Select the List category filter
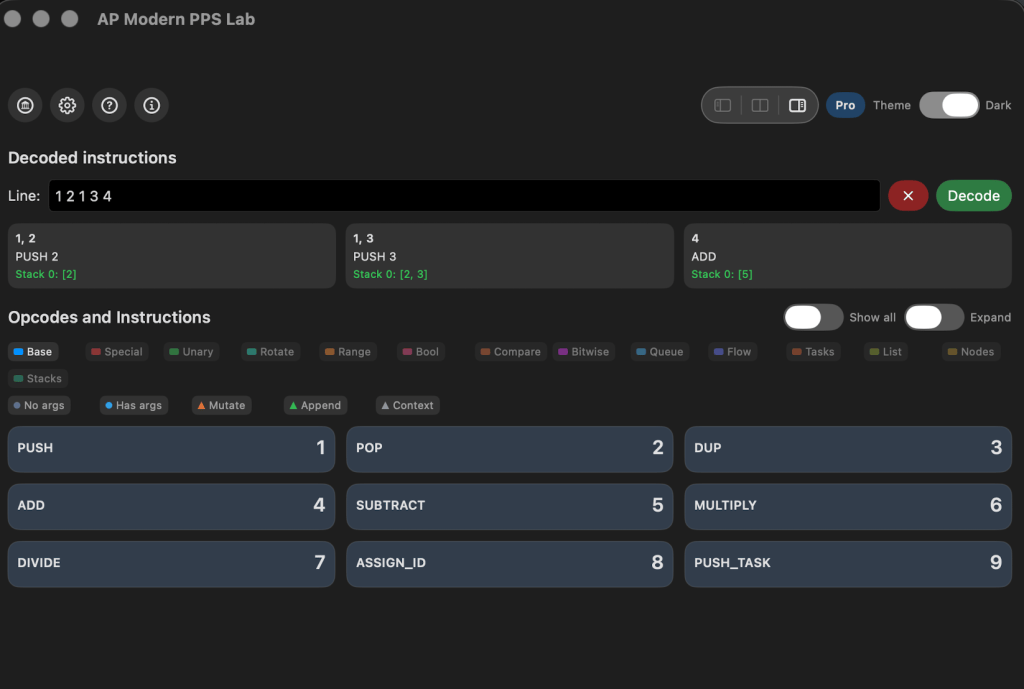This screenshot has width=1024, height=689. (886, 351)
